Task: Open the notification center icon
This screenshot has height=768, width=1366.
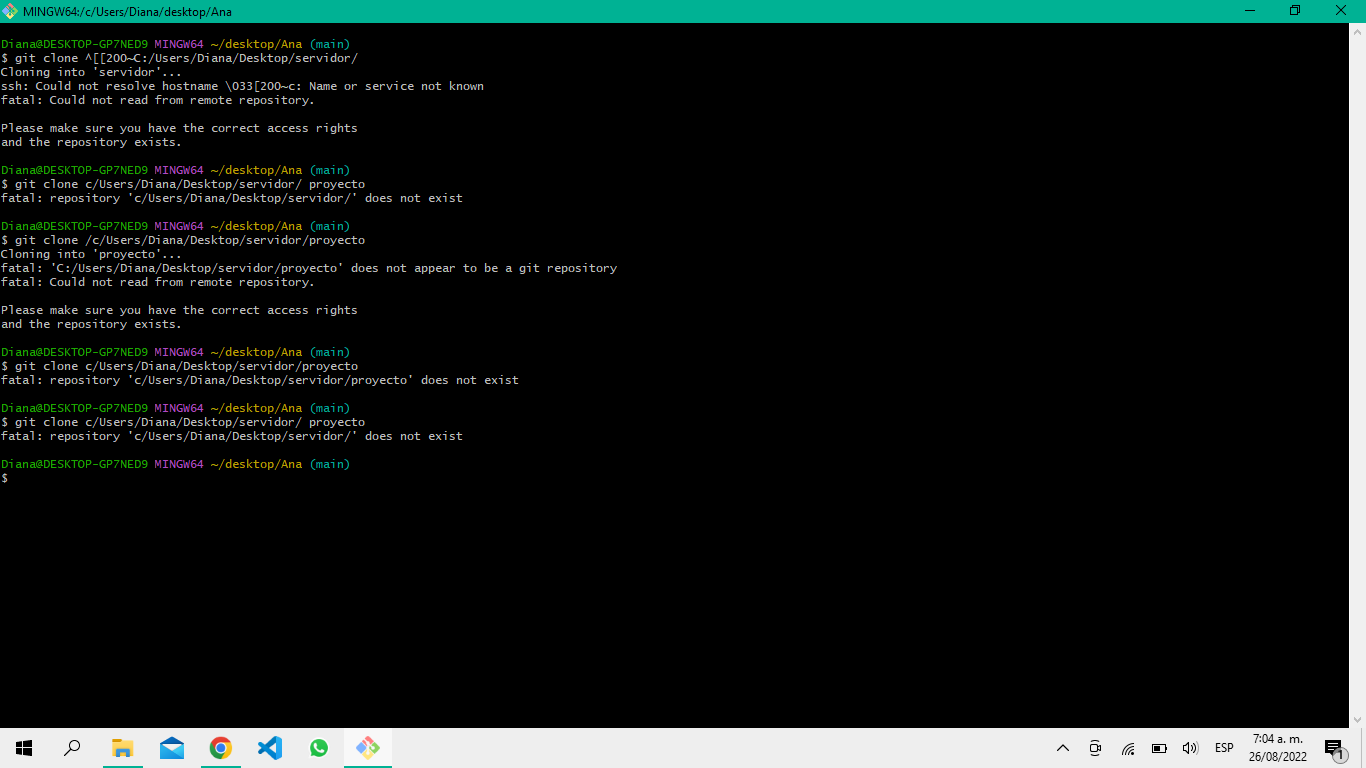Action: 1334,748
